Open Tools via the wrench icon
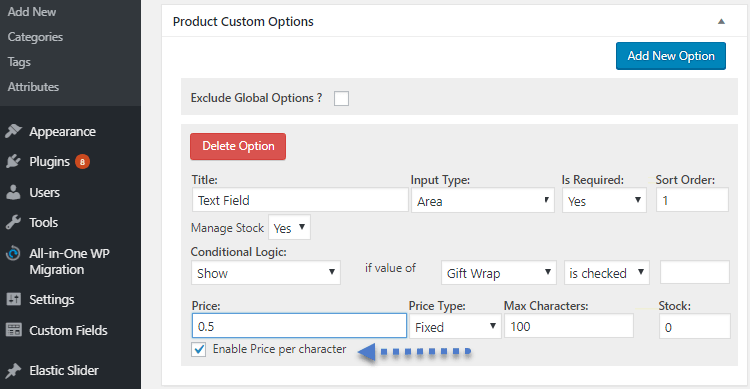Screen dimensions: 750x389 13,222
